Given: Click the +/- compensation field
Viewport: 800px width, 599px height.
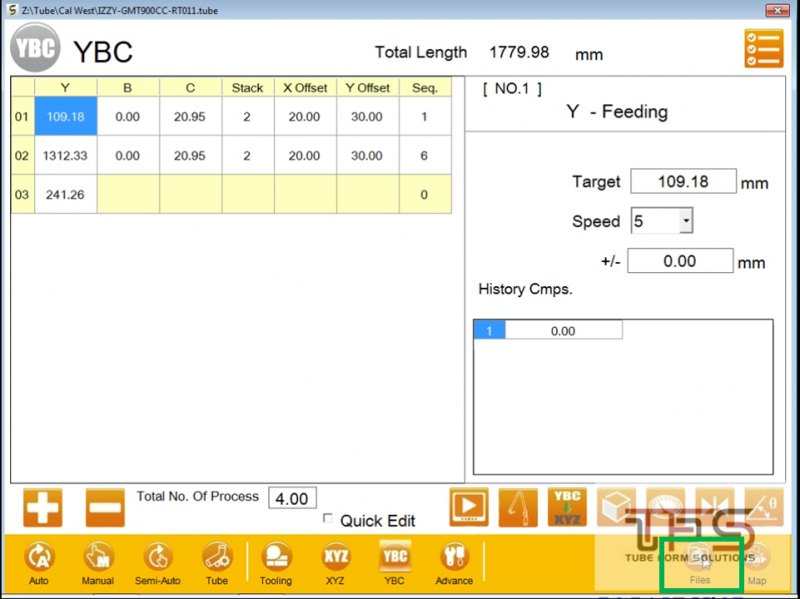Looking at the screenshot, I should tap(680, 261).
